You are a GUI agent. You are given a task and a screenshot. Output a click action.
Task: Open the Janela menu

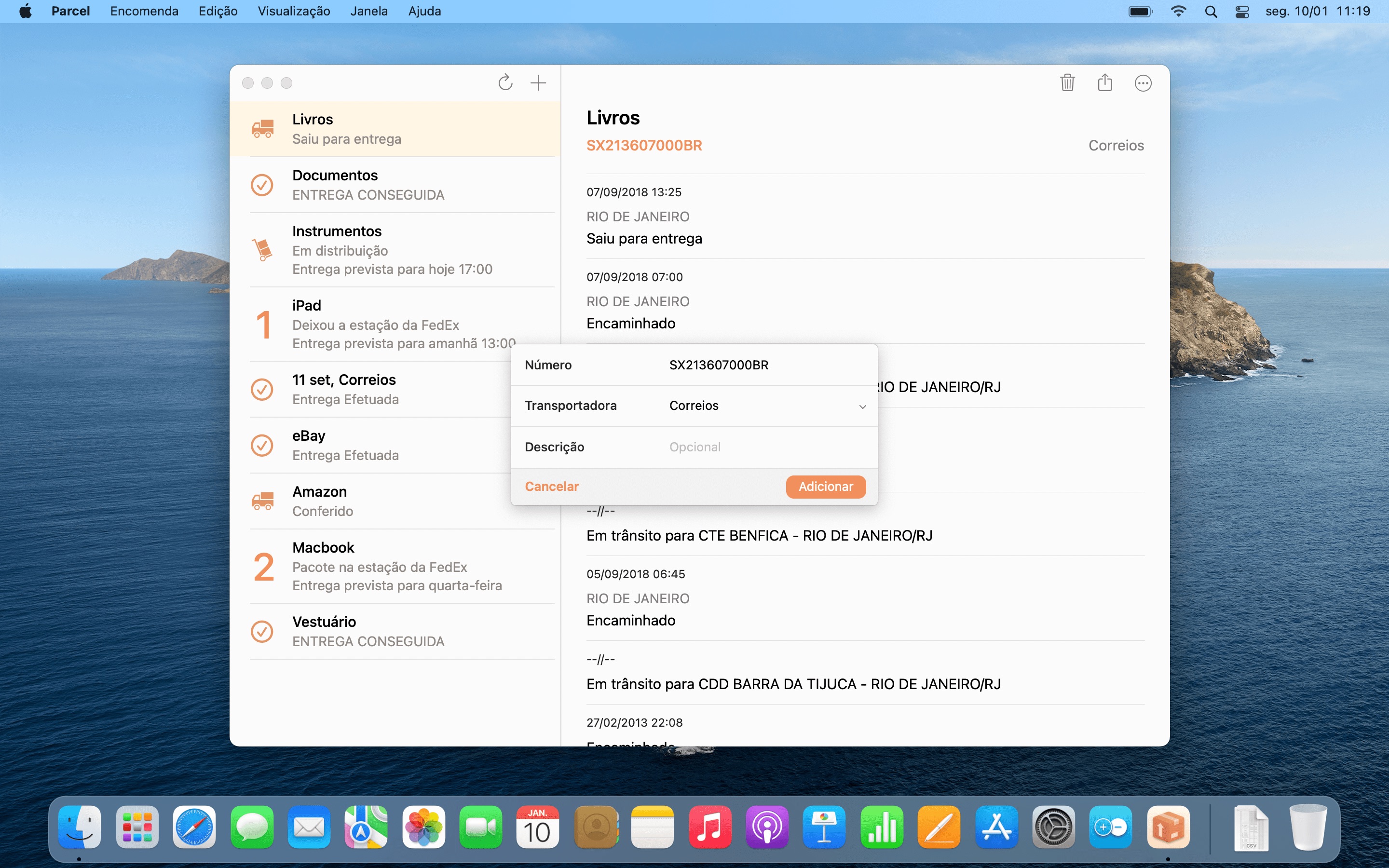pyautogui.click(x=369, y=12)
